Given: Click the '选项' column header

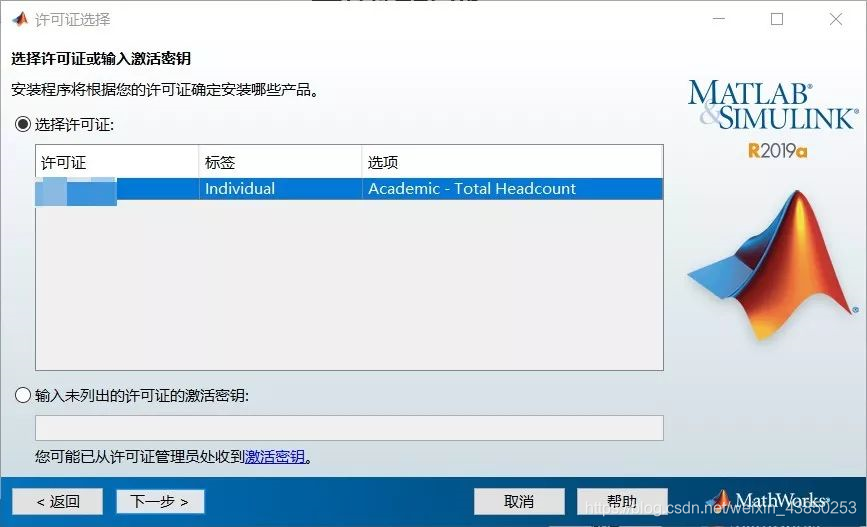Looking at the screenshot, I should point(512,162).
